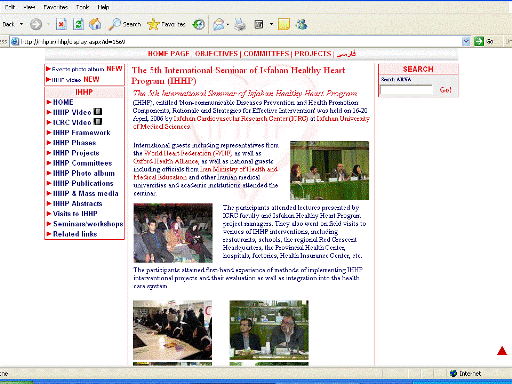The image size is (512, 384).
Task: Open the Oxford Health Alliance link
Action: tap(166, 161)
